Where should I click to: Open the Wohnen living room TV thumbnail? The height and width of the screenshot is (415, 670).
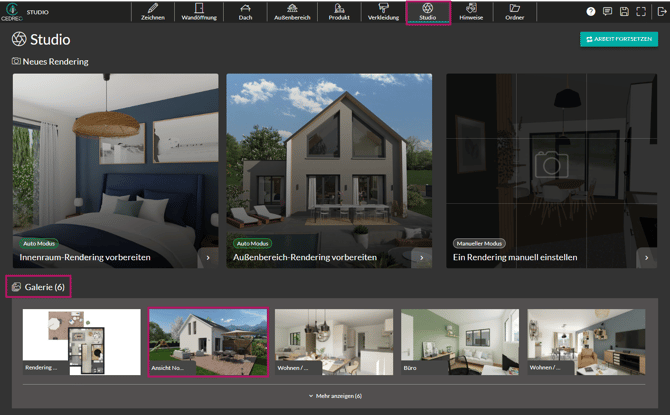click(x=586, y=342)
